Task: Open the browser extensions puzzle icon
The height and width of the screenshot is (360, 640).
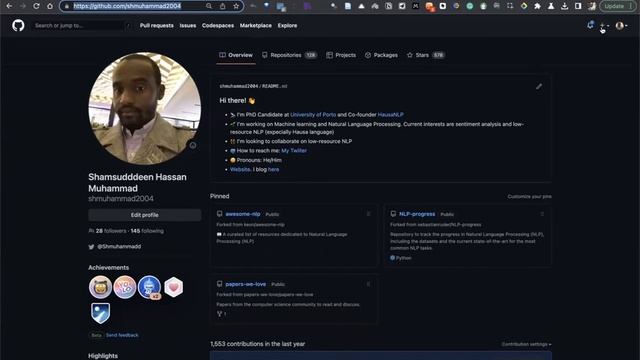Action: coord(537,6)
